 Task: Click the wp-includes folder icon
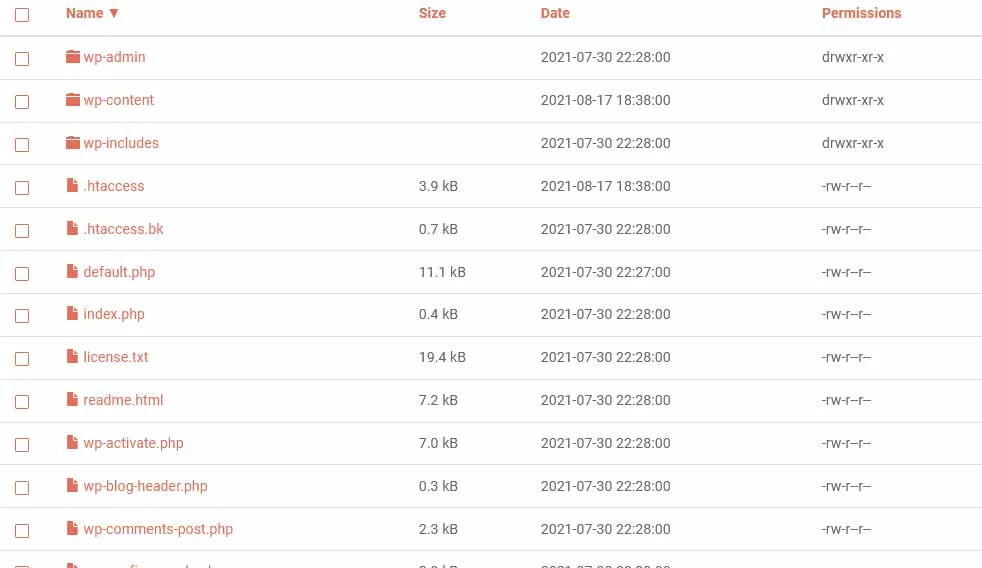72,143
